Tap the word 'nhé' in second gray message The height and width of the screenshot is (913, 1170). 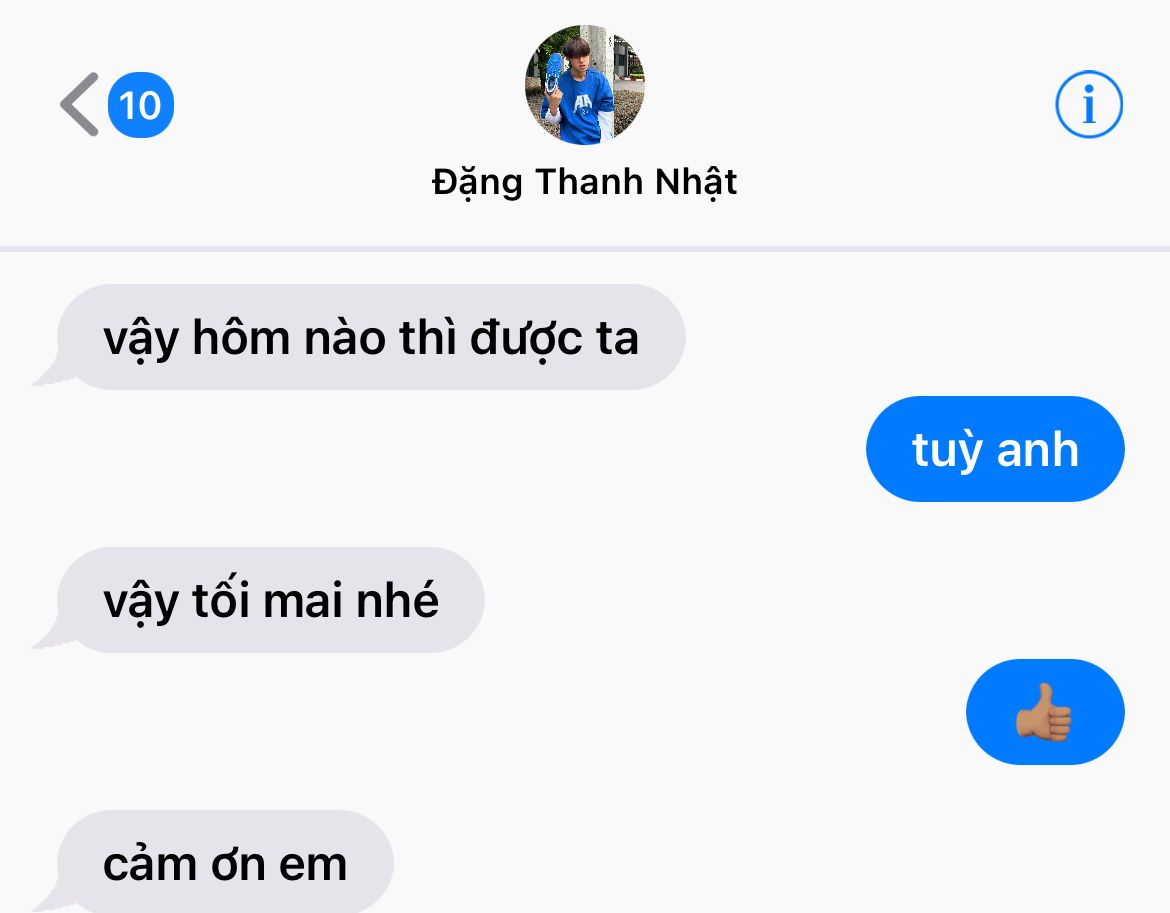tap(397, 600)
